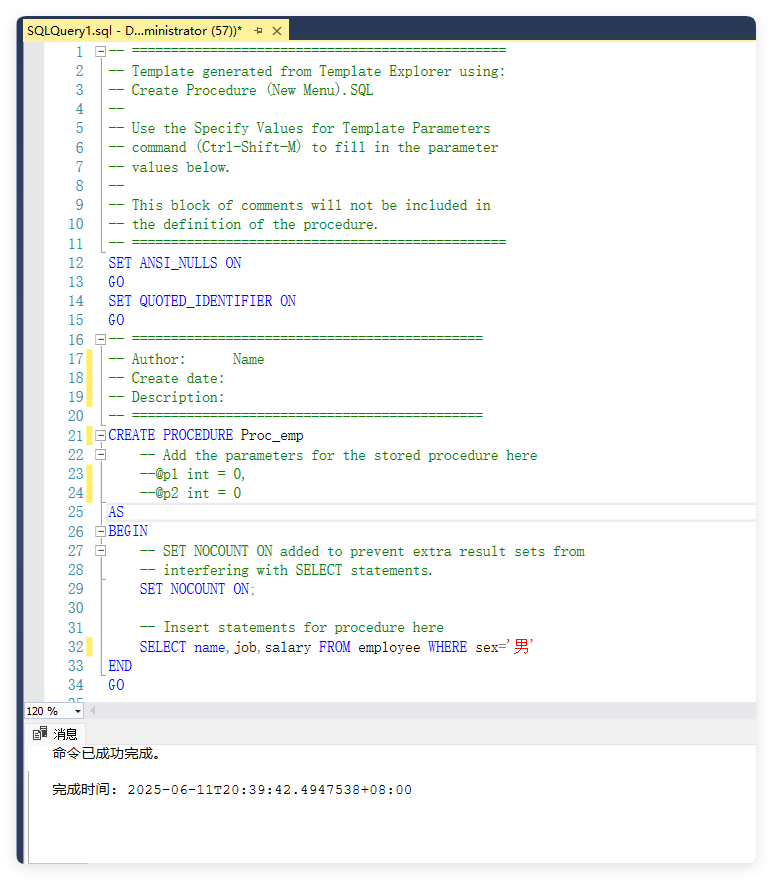
Task: Open the 120 % zoom dropdown
Action: (78, 711)
